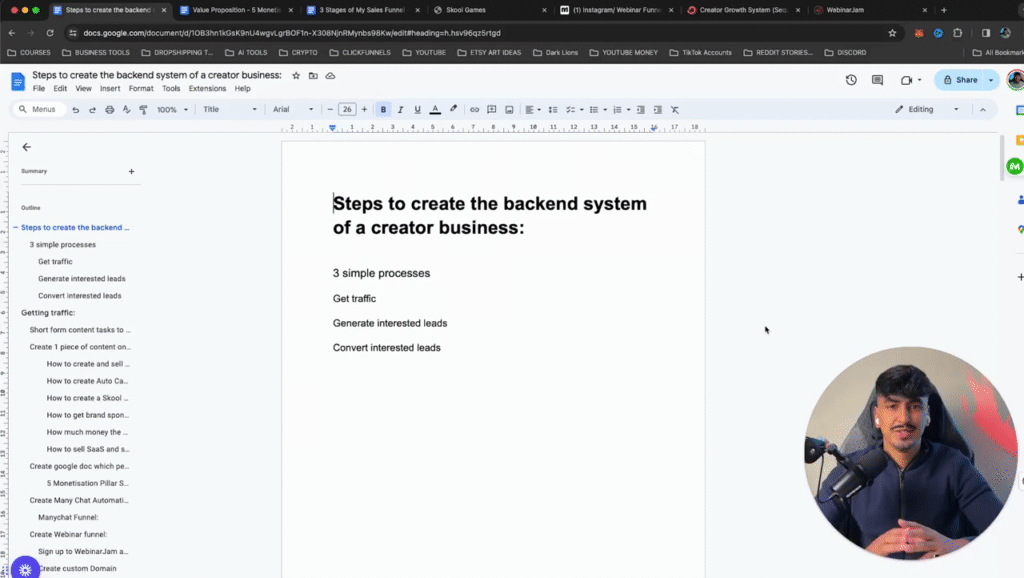Insert a link using the toolbar icon

473,109
